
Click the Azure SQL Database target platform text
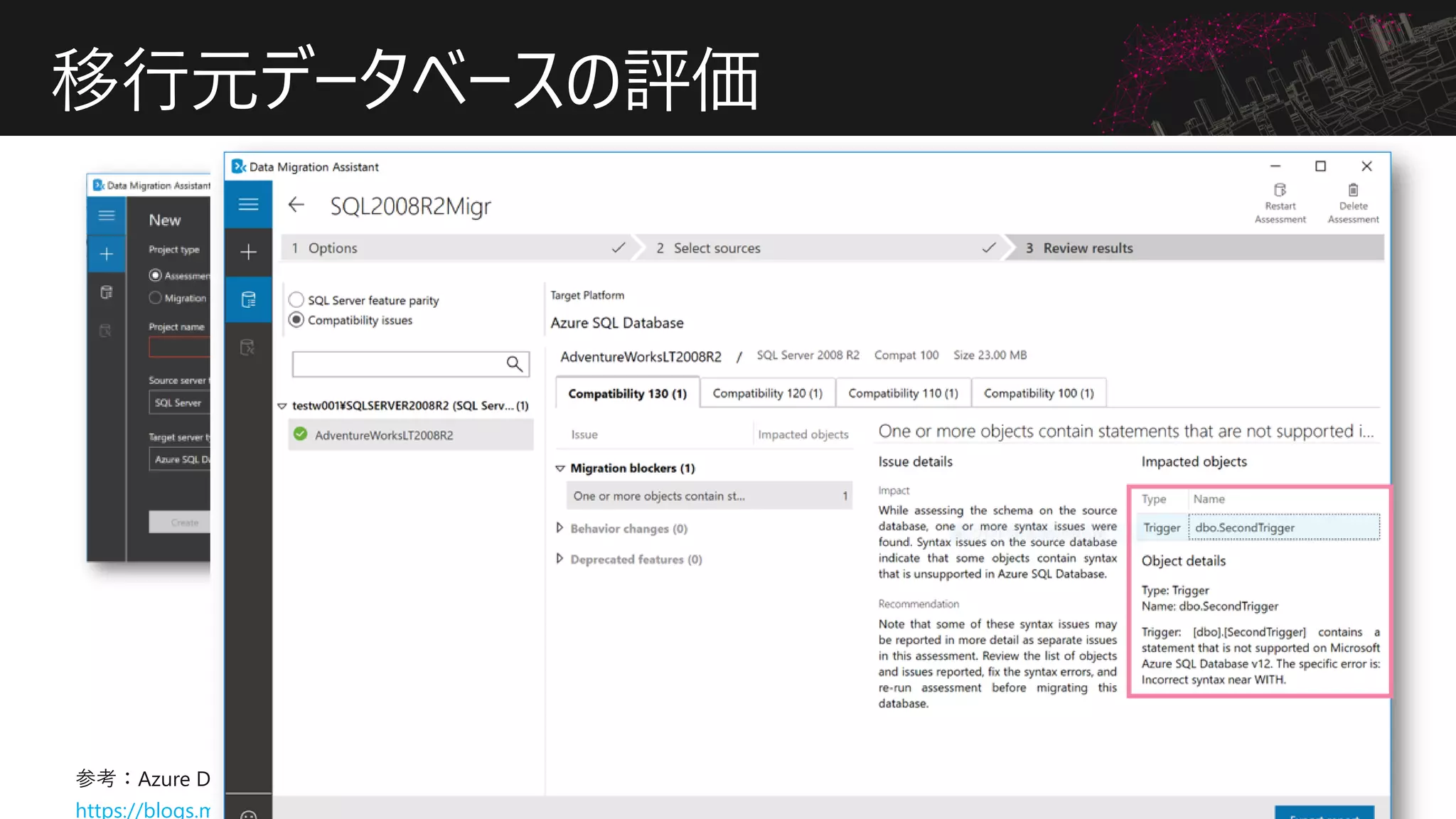pos(617,323)
